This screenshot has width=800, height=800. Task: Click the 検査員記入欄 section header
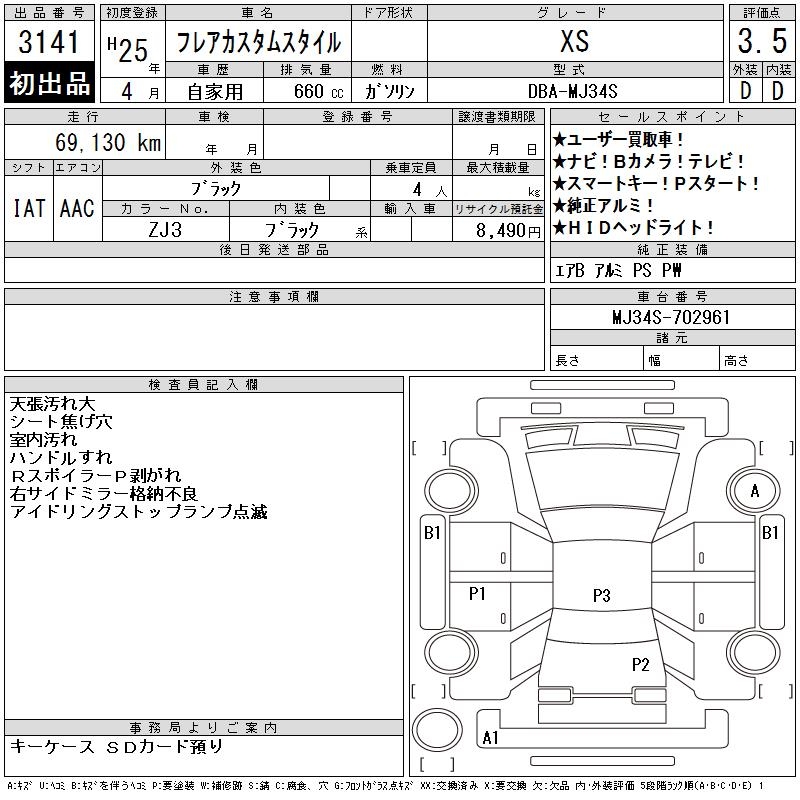pos(204,385)
